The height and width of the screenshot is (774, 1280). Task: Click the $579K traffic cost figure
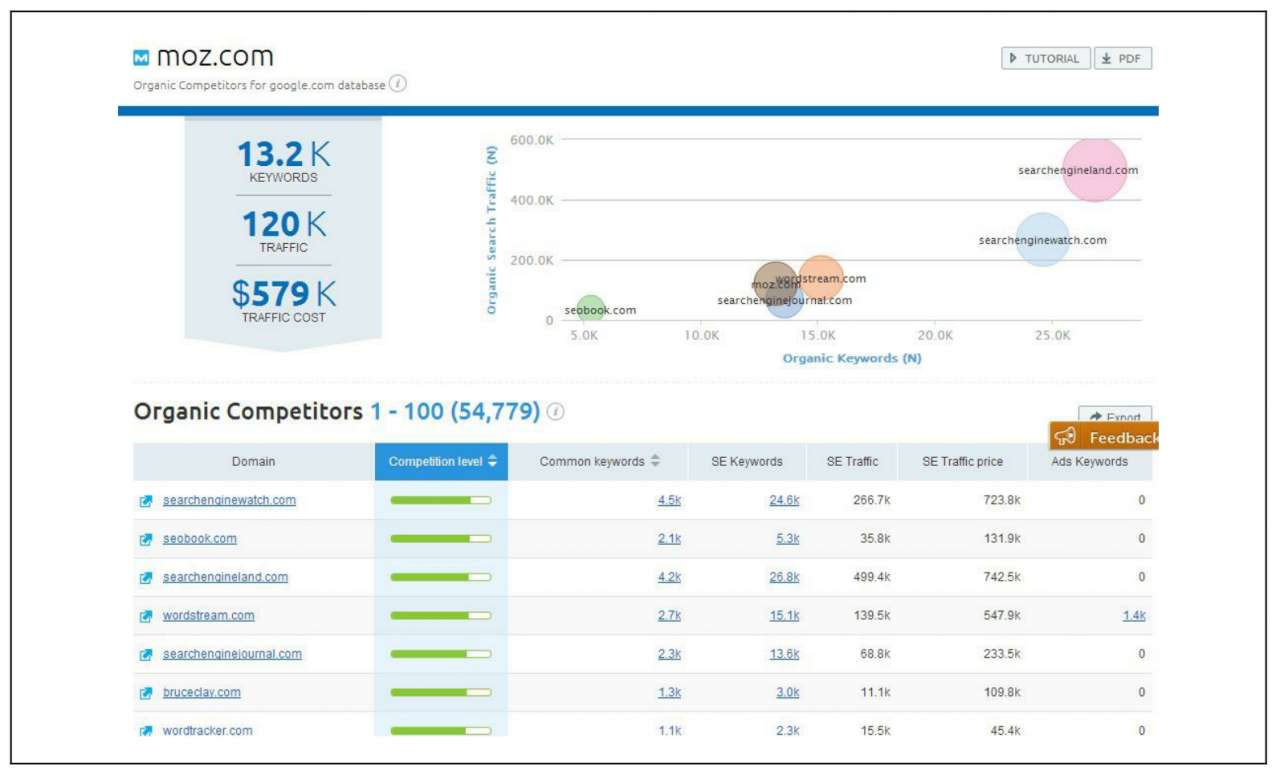coord(284,294)
